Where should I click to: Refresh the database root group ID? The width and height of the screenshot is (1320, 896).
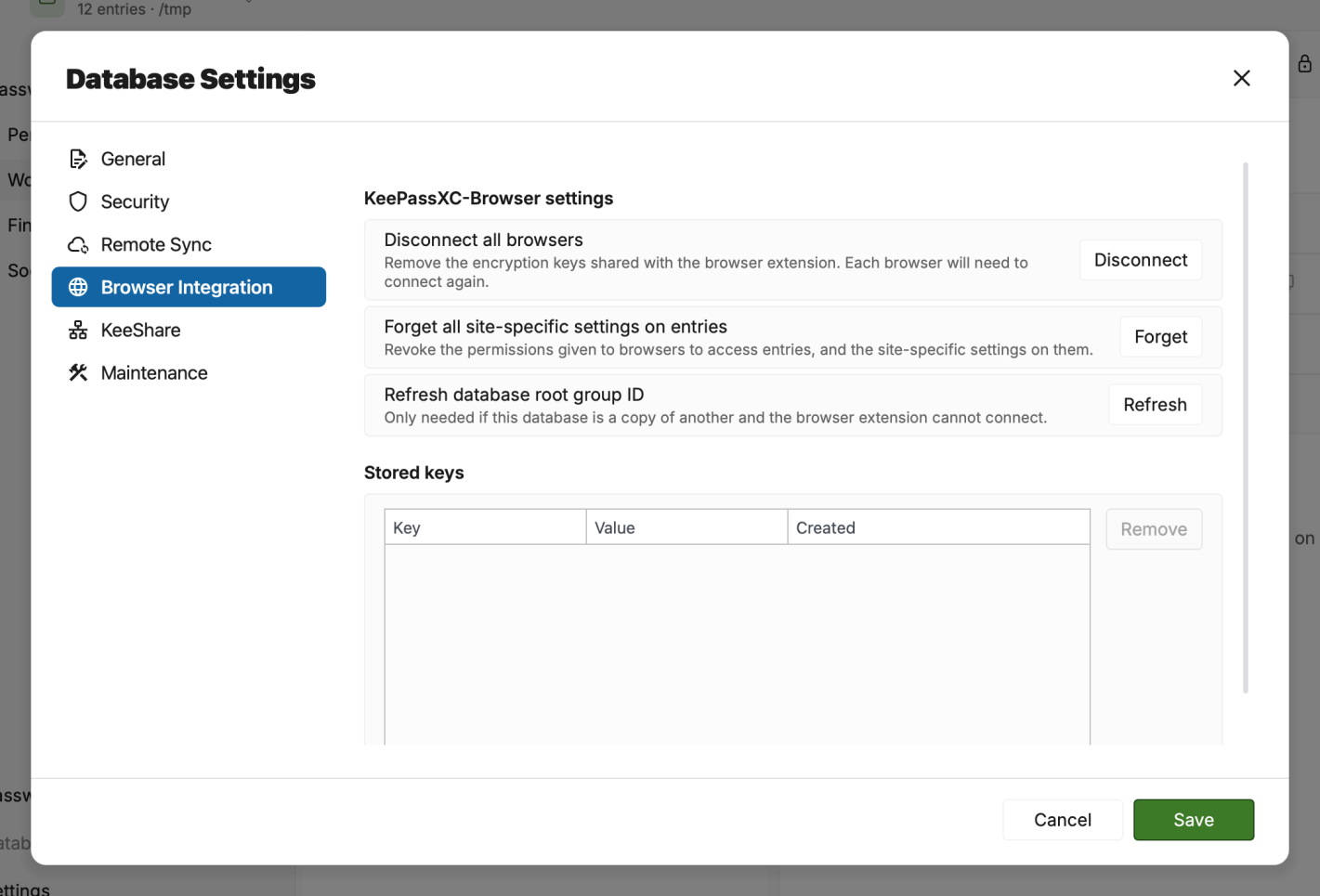point(1156,405)
